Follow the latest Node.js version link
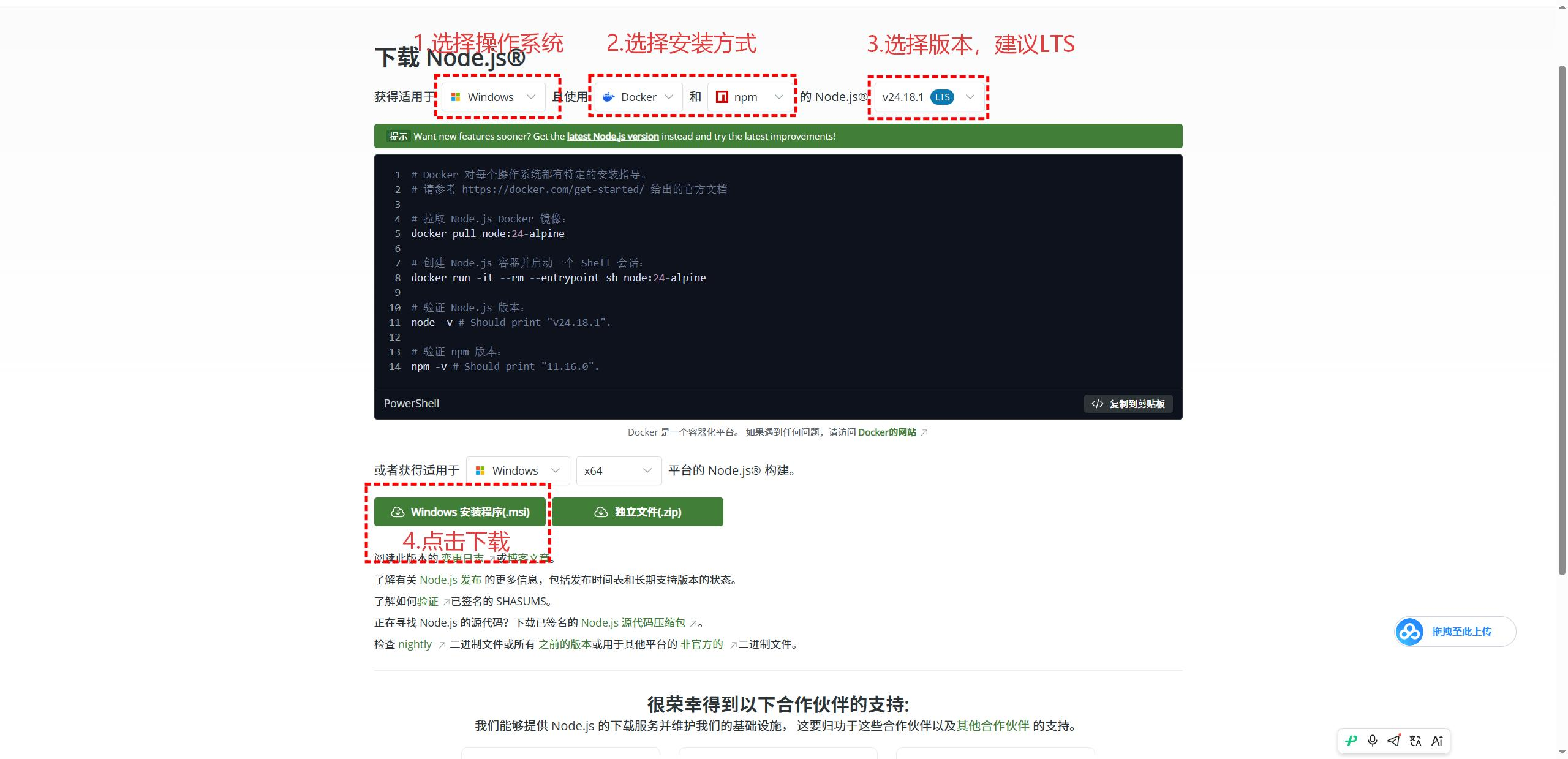The image size is (1568, 759). coord(612,136)
